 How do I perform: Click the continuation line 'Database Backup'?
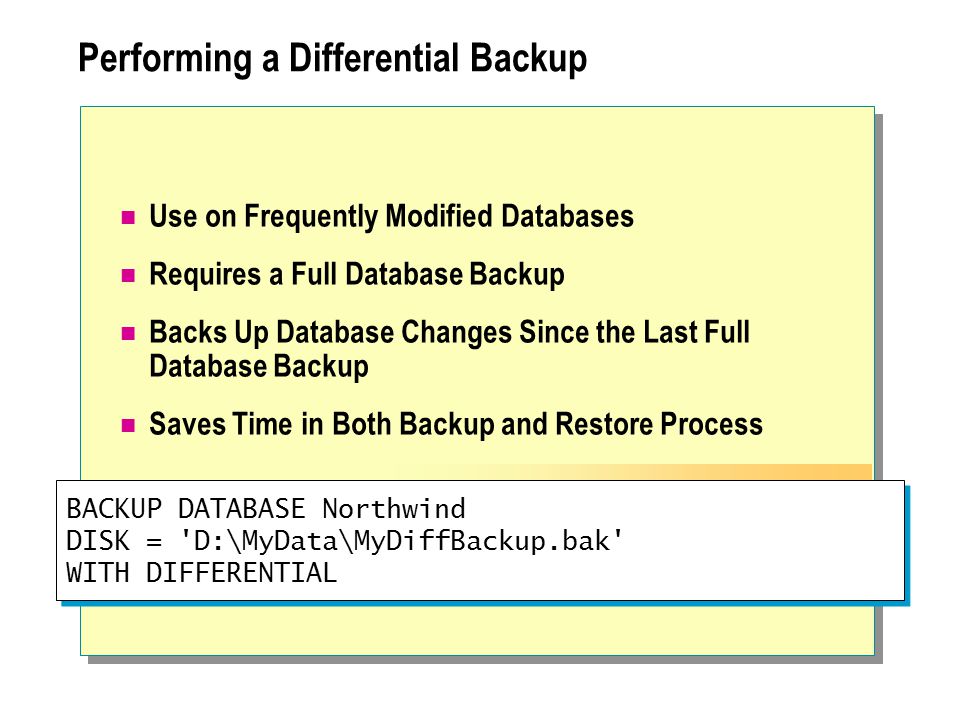click(259, 367)
